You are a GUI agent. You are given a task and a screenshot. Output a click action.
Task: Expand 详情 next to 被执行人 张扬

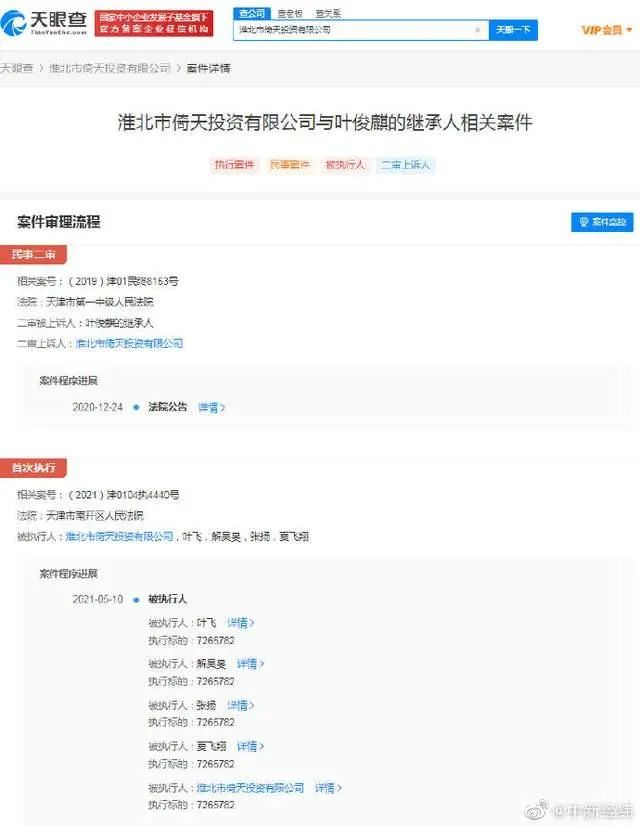coord(240,705)
